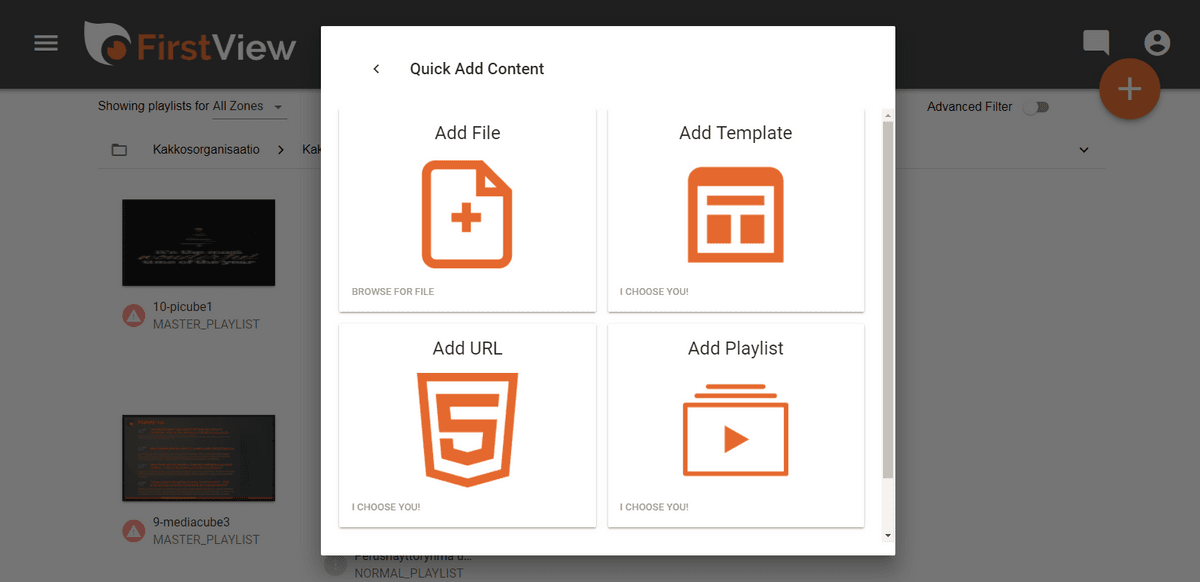
Task: Click the 9-mediacube3 playlist name
Action: [191, 522]
